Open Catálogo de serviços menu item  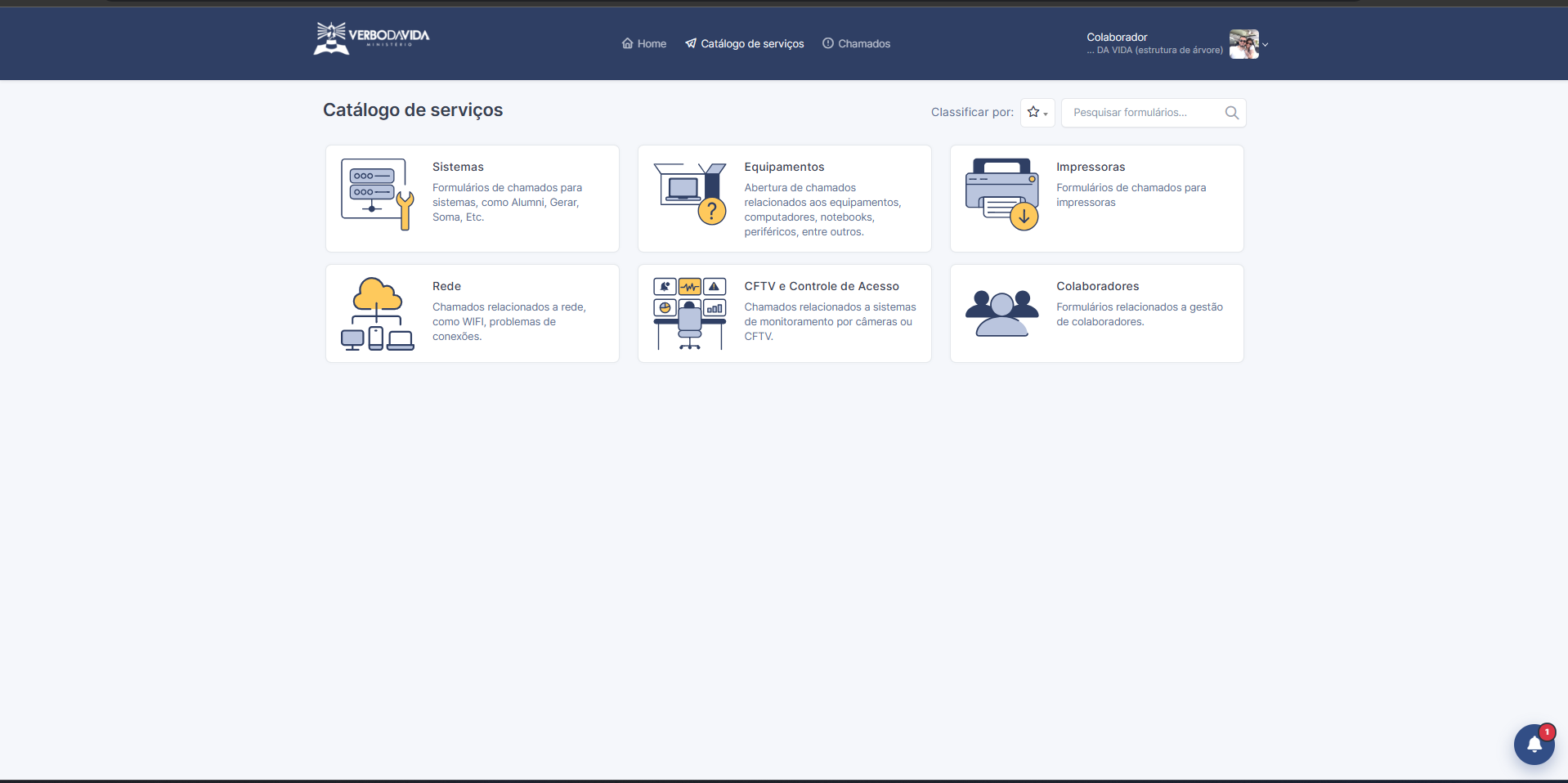point(745,44)
